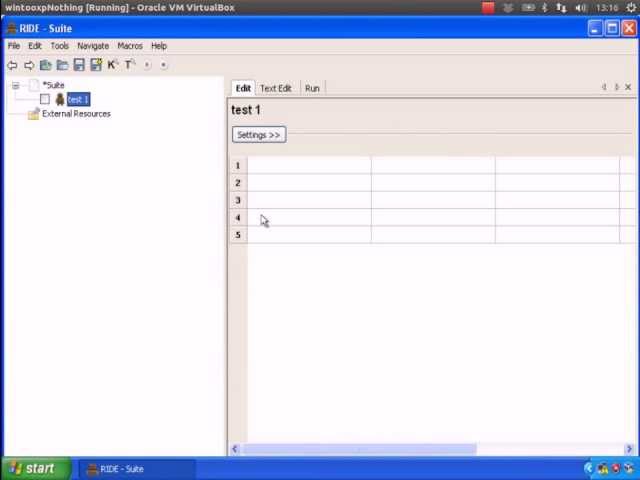Select row header 4 in grid
Screen dimensions: 640x480
tap(238, 218)
